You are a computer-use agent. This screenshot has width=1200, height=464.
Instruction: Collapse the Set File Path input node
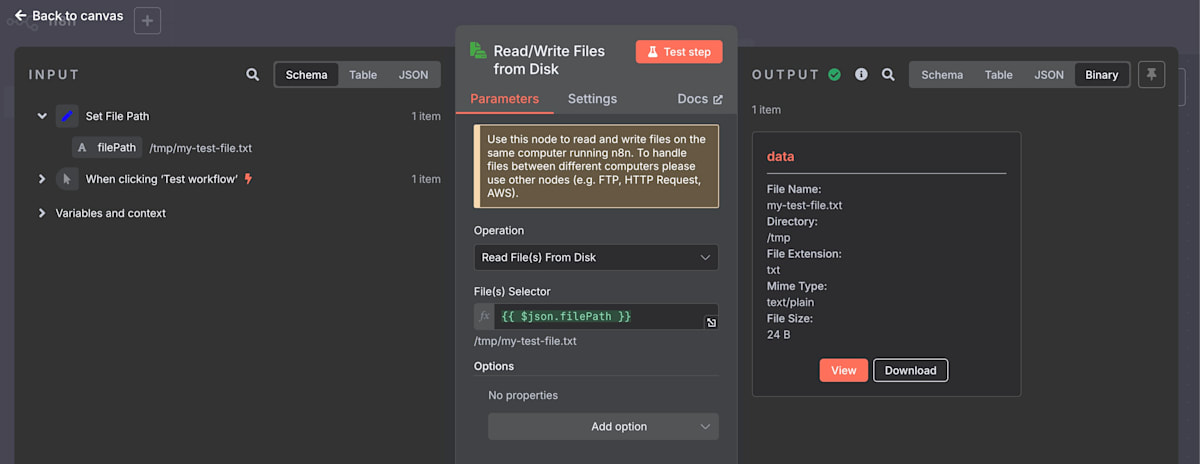[42, 116]
